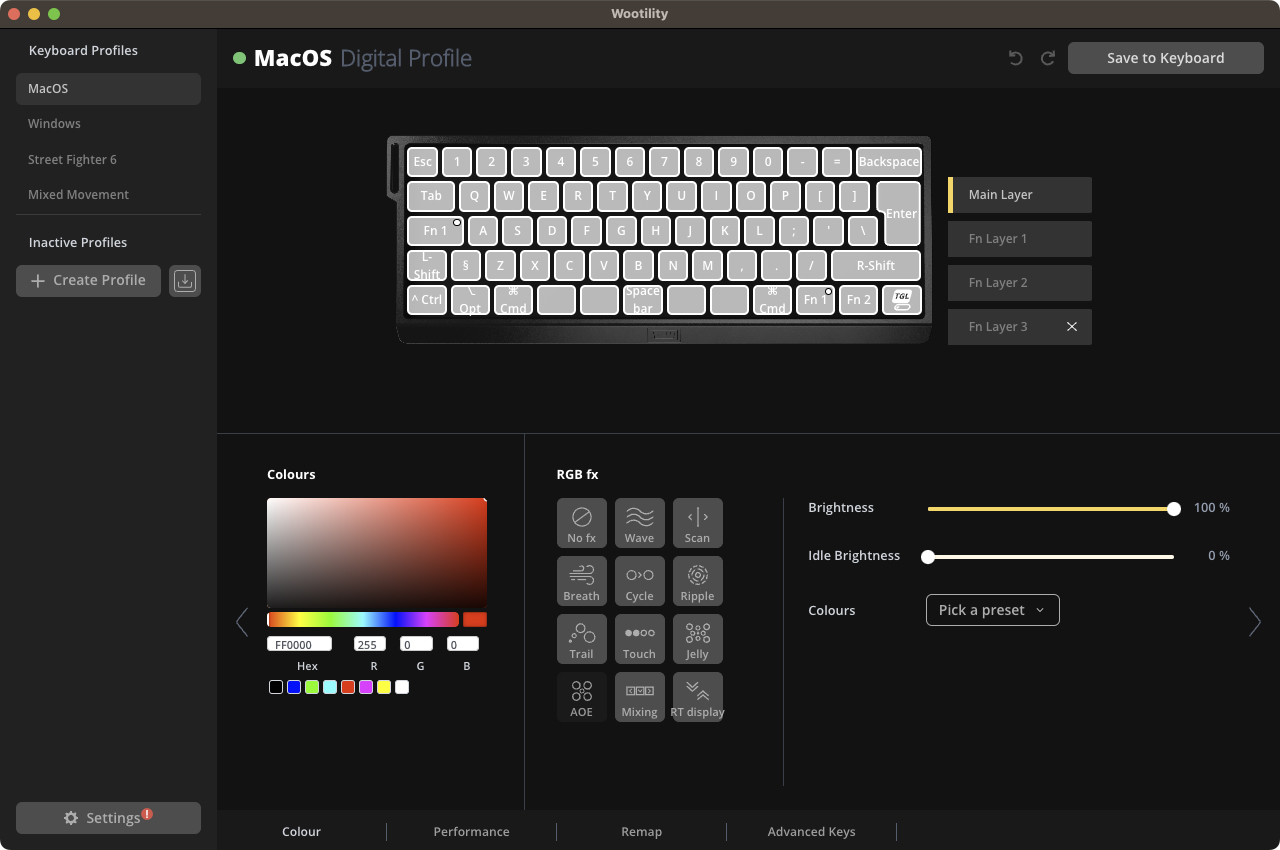Select the ^ Ctrl key on keyboard

(x=427, y=300)
